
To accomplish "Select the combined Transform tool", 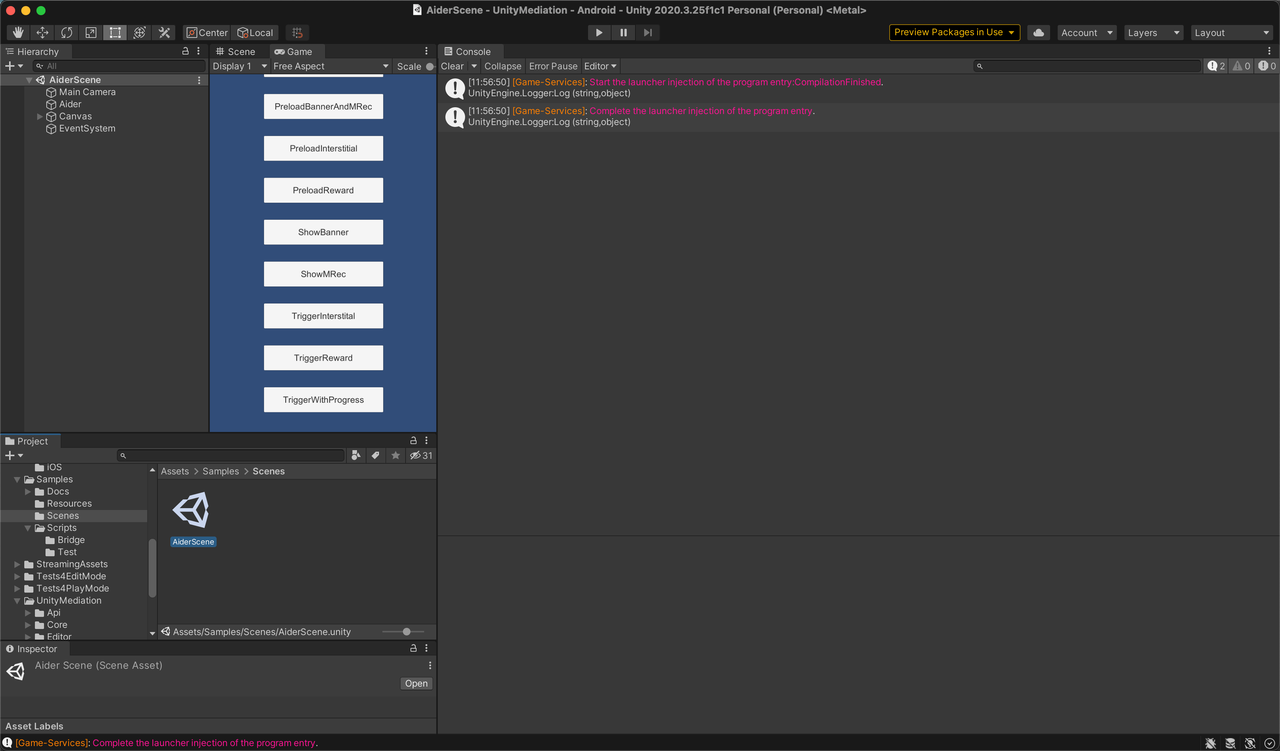I will tap(140, 33).
